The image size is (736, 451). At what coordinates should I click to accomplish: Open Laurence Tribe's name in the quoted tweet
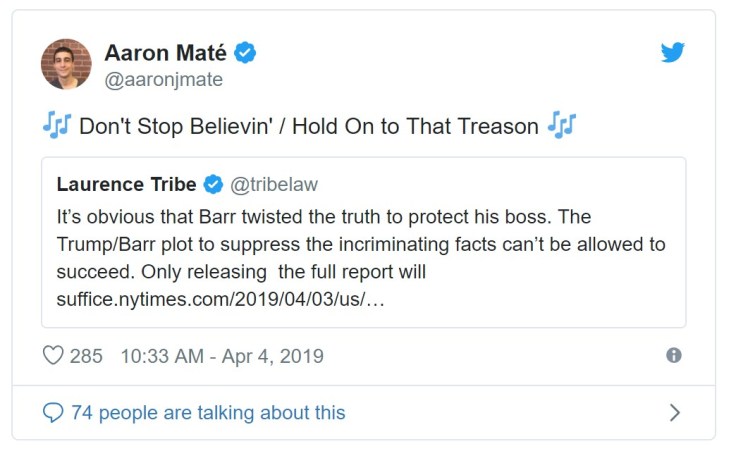(x=126, y=184)
